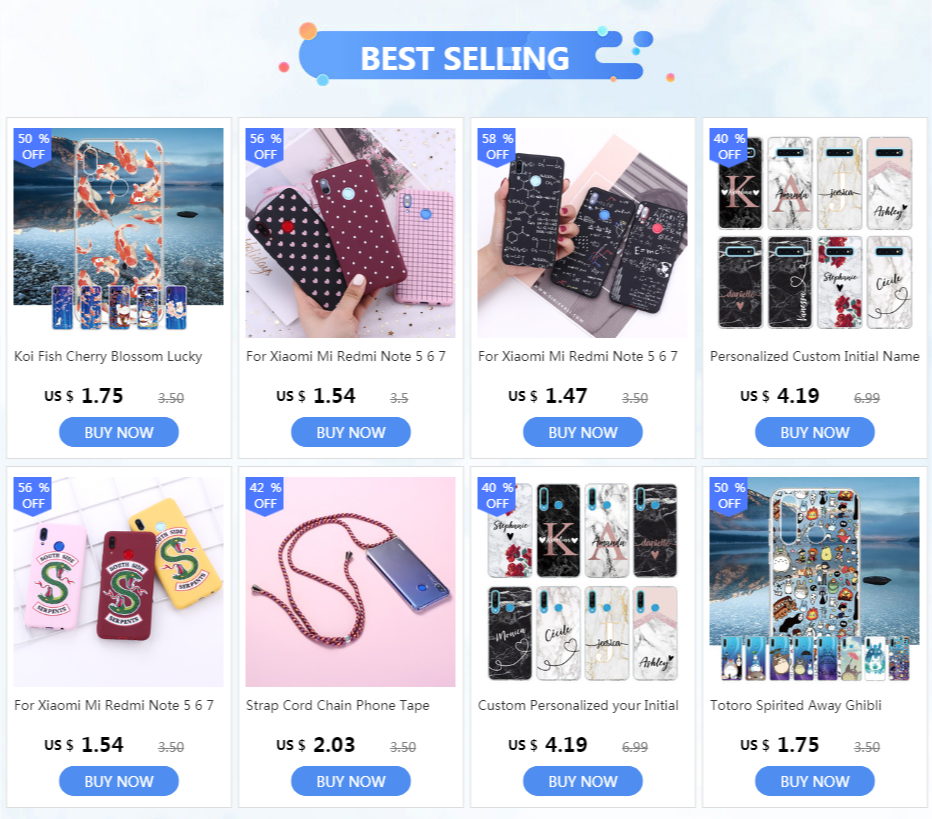The width and height of the screenshot is (932, 819).
Task: Open Totoro Spirited Away Ghibli title
Action: 796,705
